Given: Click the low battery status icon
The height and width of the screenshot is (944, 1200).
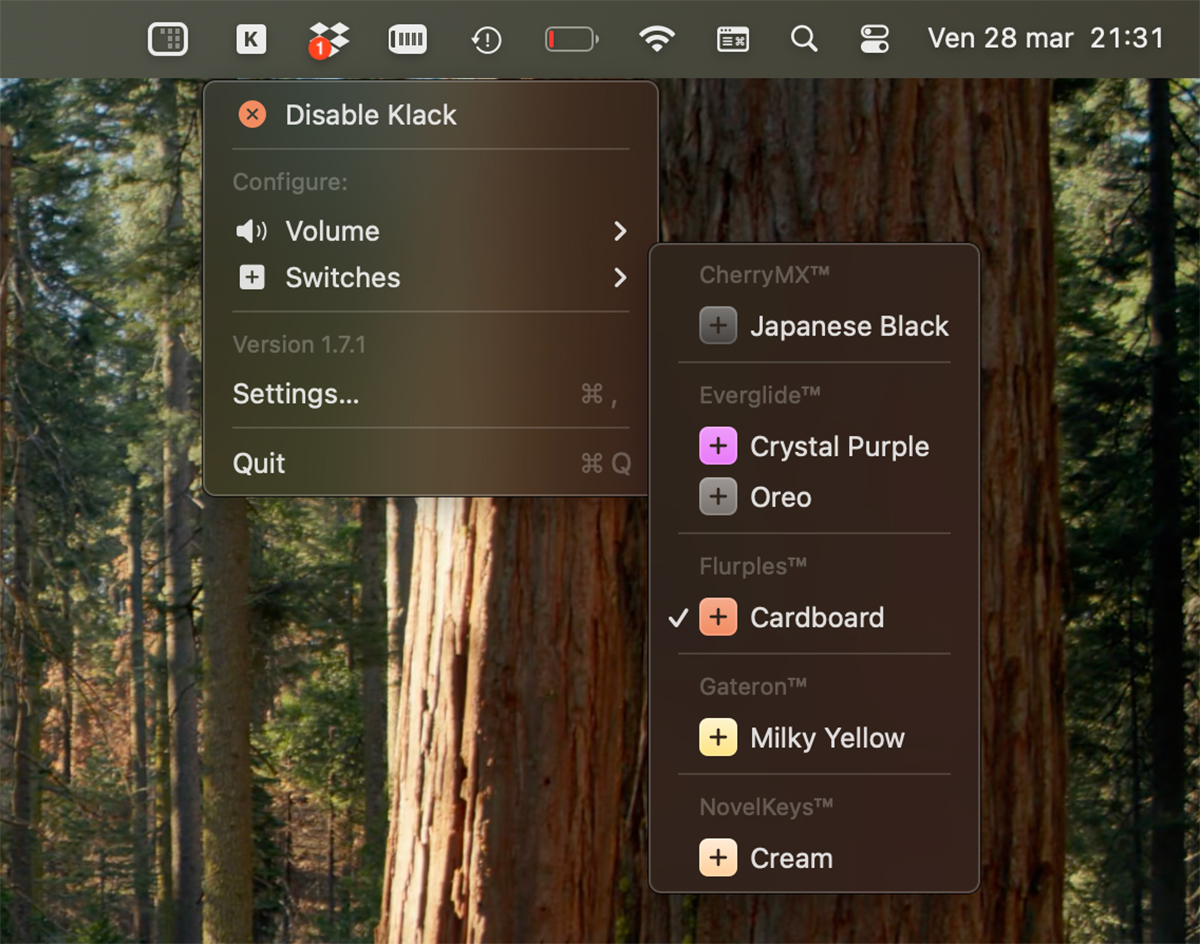Looking at the screenshot, I should pos(571,39).
